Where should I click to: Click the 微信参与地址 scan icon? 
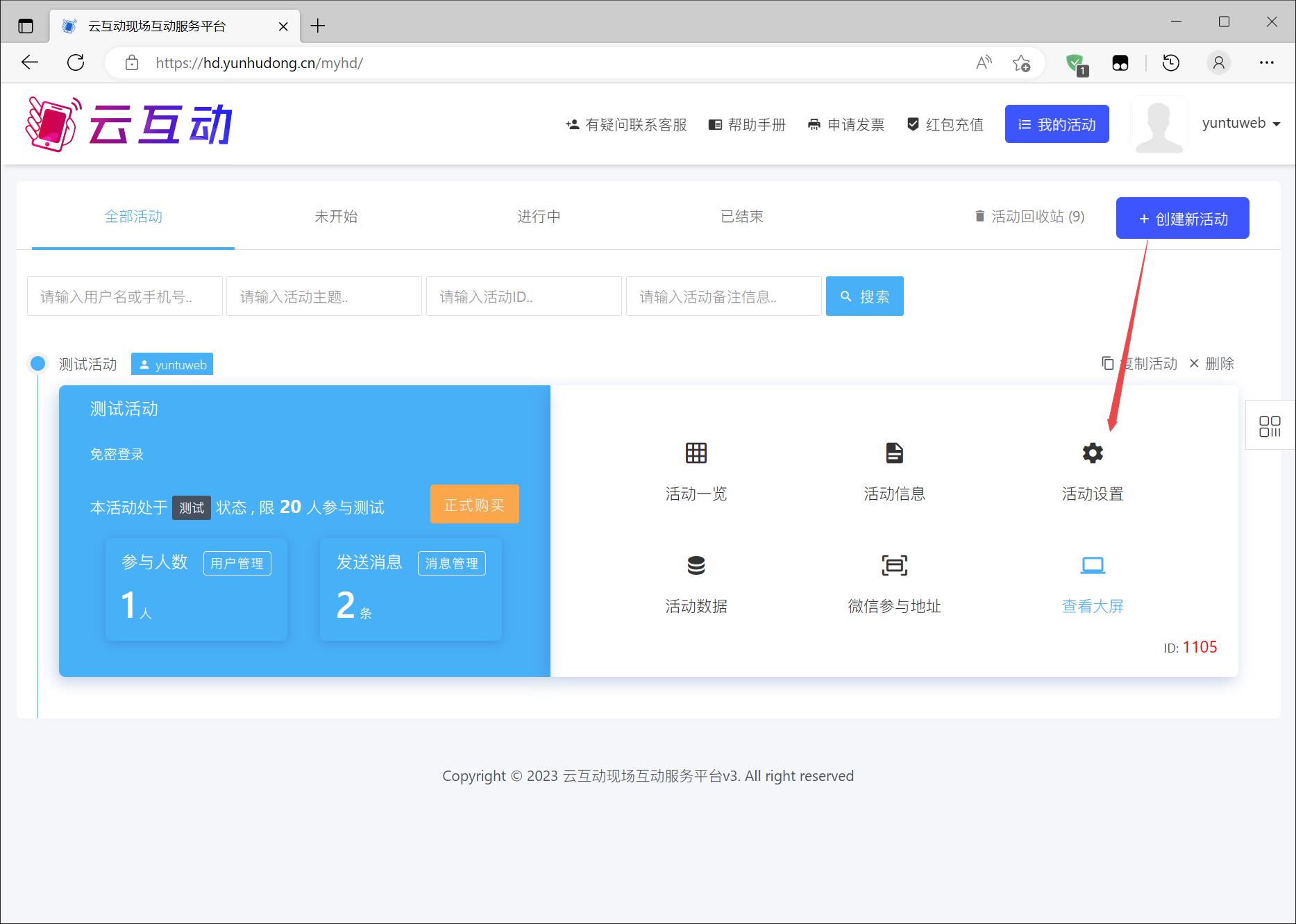coord(894,566)
